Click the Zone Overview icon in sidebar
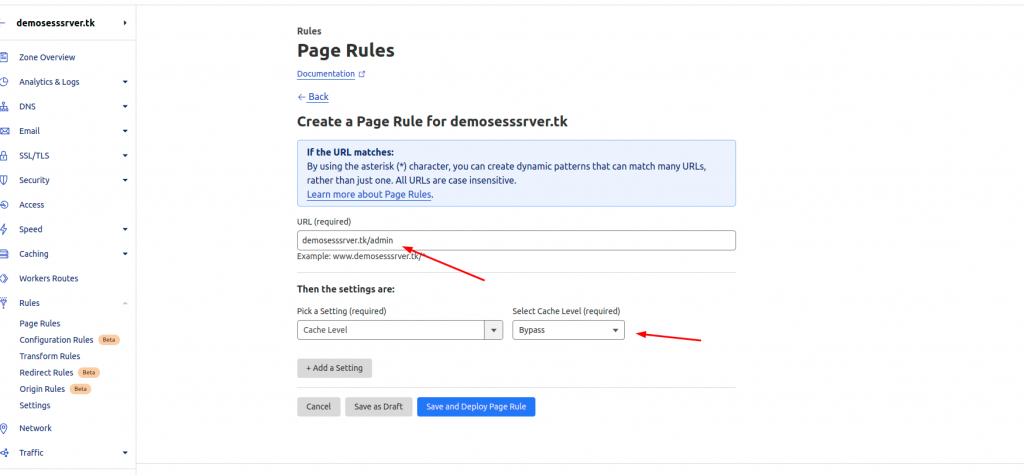Image resolution: width=1024 pixels, height=475 pixels. pyautogui.click(x=4, y=57)
